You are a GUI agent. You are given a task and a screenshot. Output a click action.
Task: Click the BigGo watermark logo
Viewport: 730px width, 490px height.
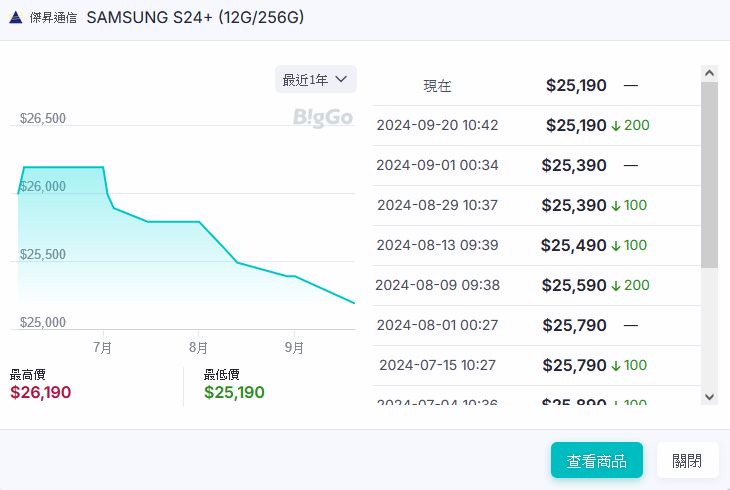[322, 118]
